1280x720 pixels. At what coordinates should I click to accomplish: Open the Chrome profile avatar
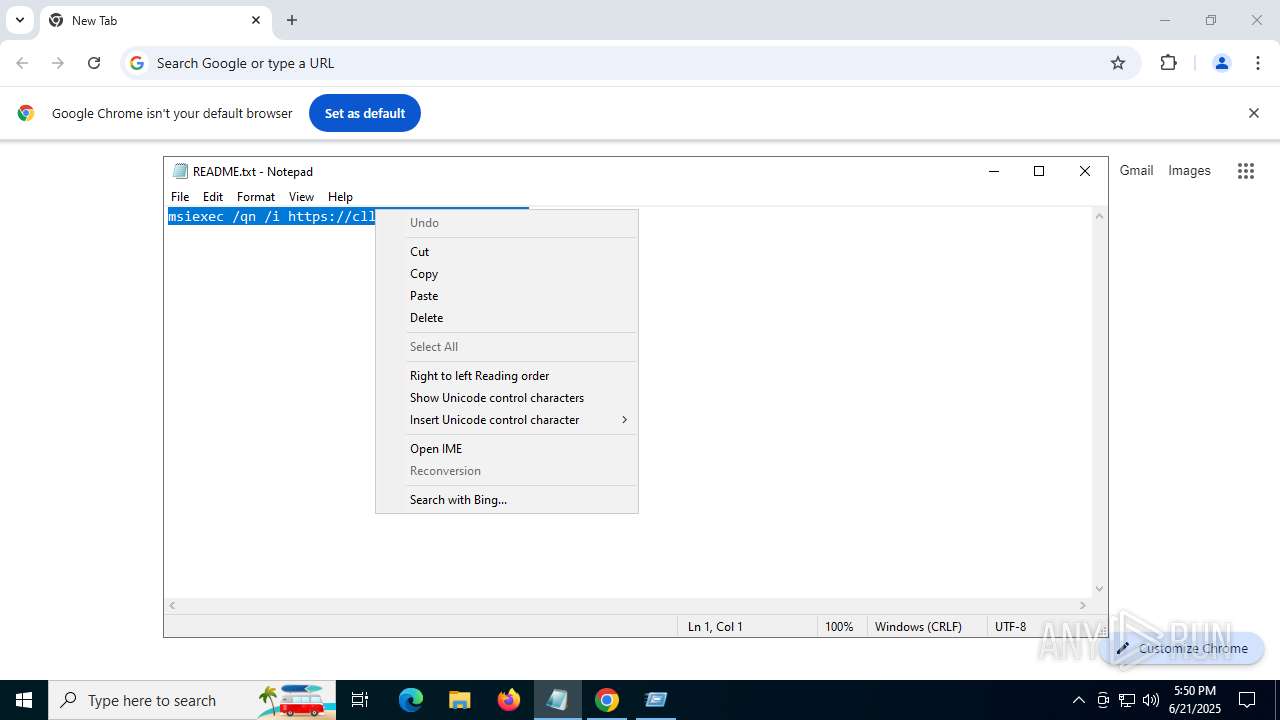1221,63
